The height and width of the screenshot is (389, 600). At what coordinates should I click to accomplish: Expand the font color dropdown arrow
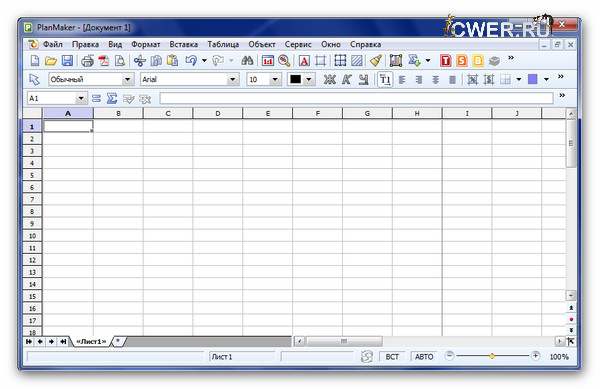point(309,80)
